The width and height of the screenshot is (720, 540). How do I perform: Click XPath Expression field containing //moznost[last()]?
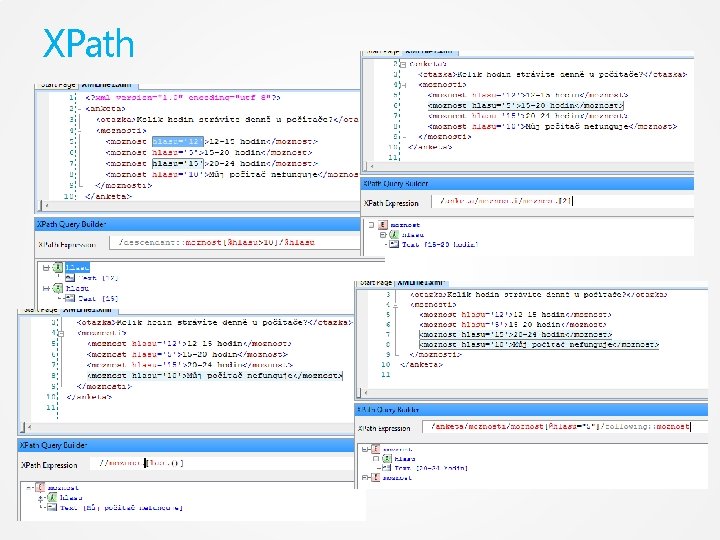click(x=221, y=463)
